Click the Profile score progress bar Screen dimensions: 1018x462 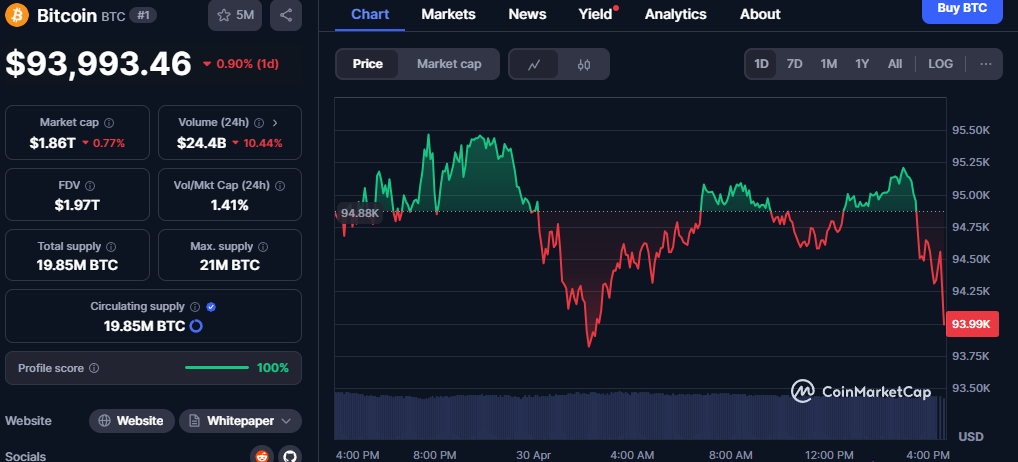[217, 368]
